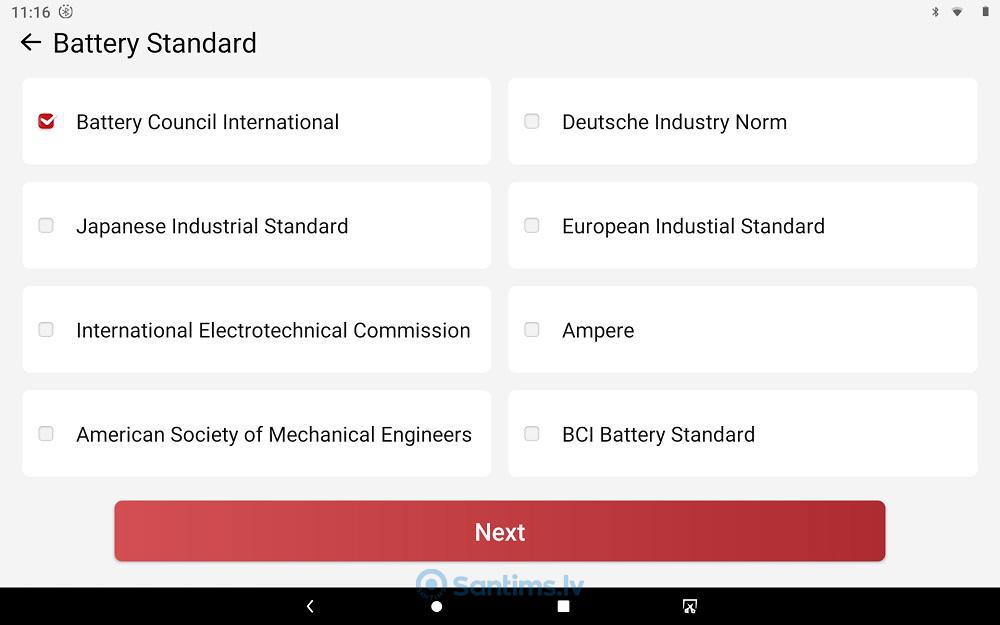Viewport: 1000px width, 625px height.
Task: Enable the European Industial Standard checkbox
Action: click(532, 225)
